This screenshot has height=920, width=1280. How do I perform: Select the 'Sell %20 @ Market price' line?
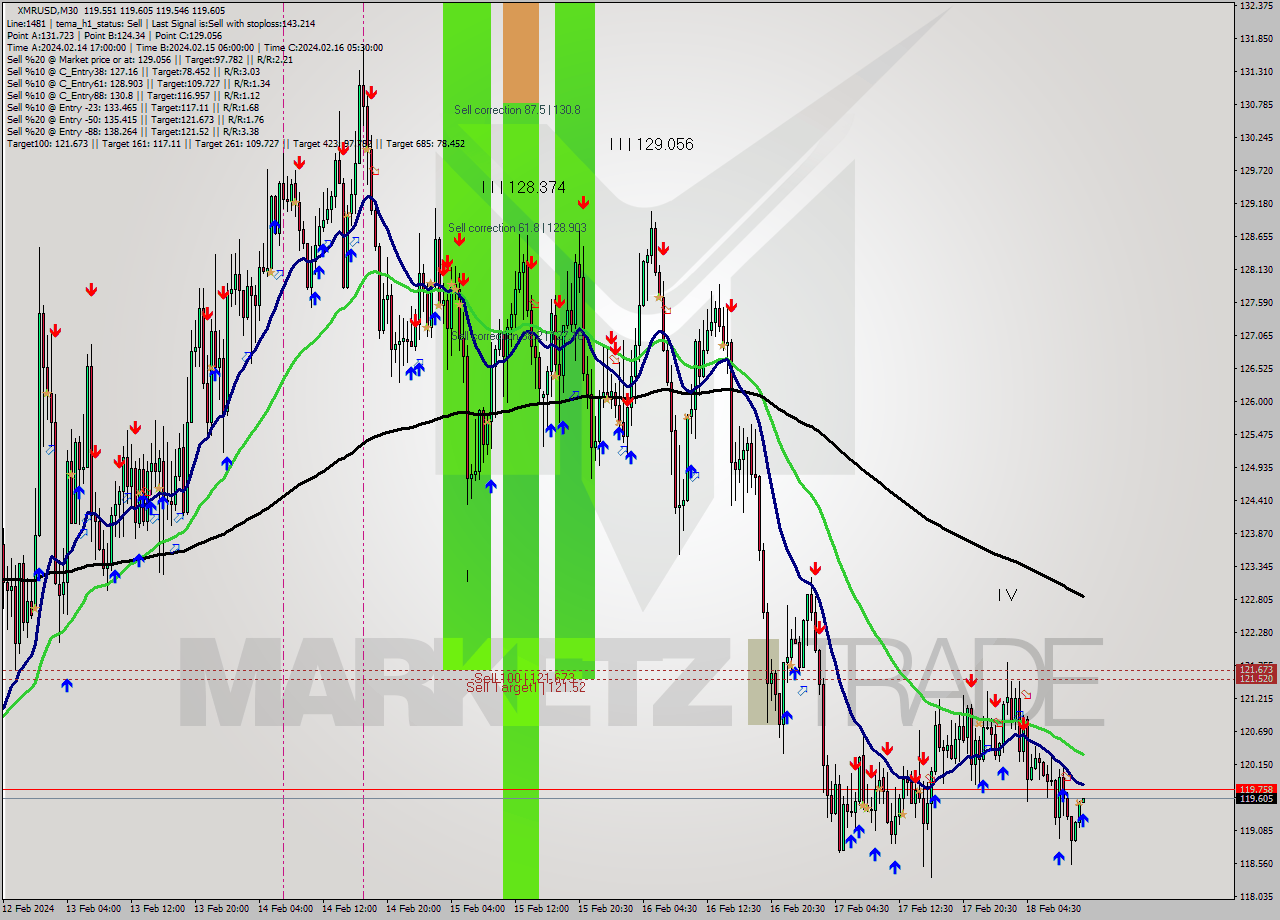click(149, 59)
